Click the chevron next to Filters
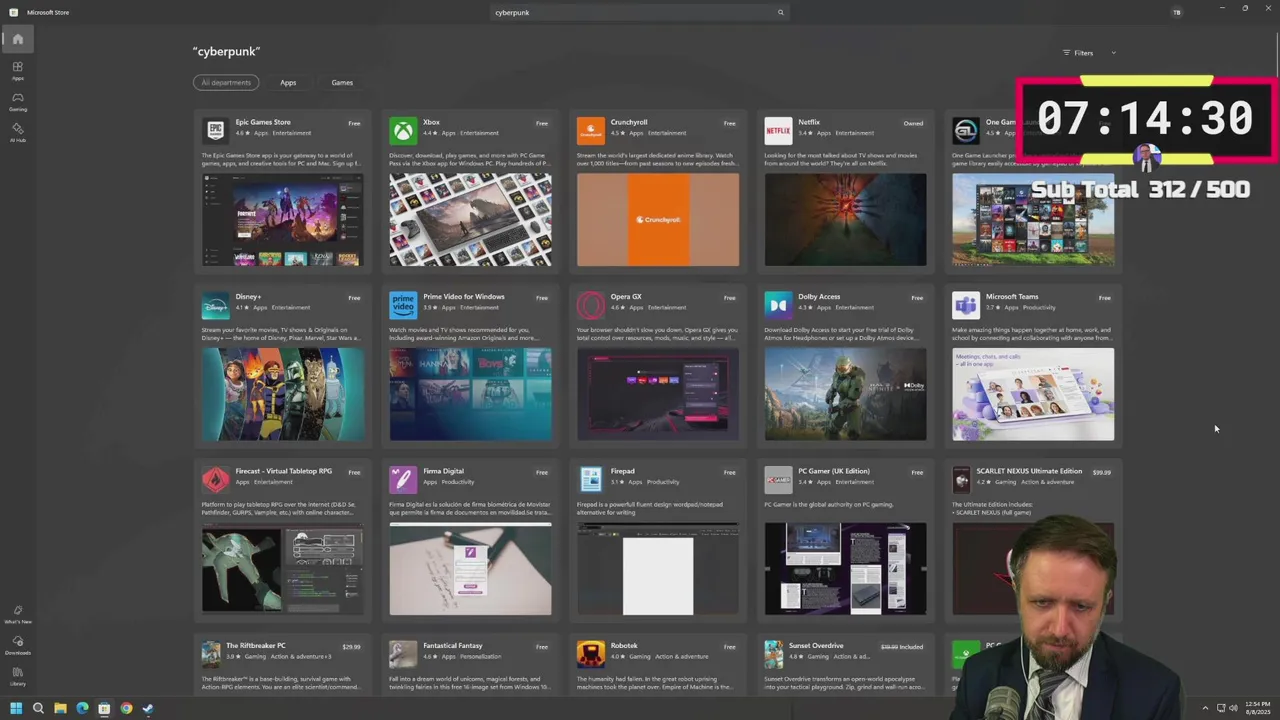 (1113, 53)
